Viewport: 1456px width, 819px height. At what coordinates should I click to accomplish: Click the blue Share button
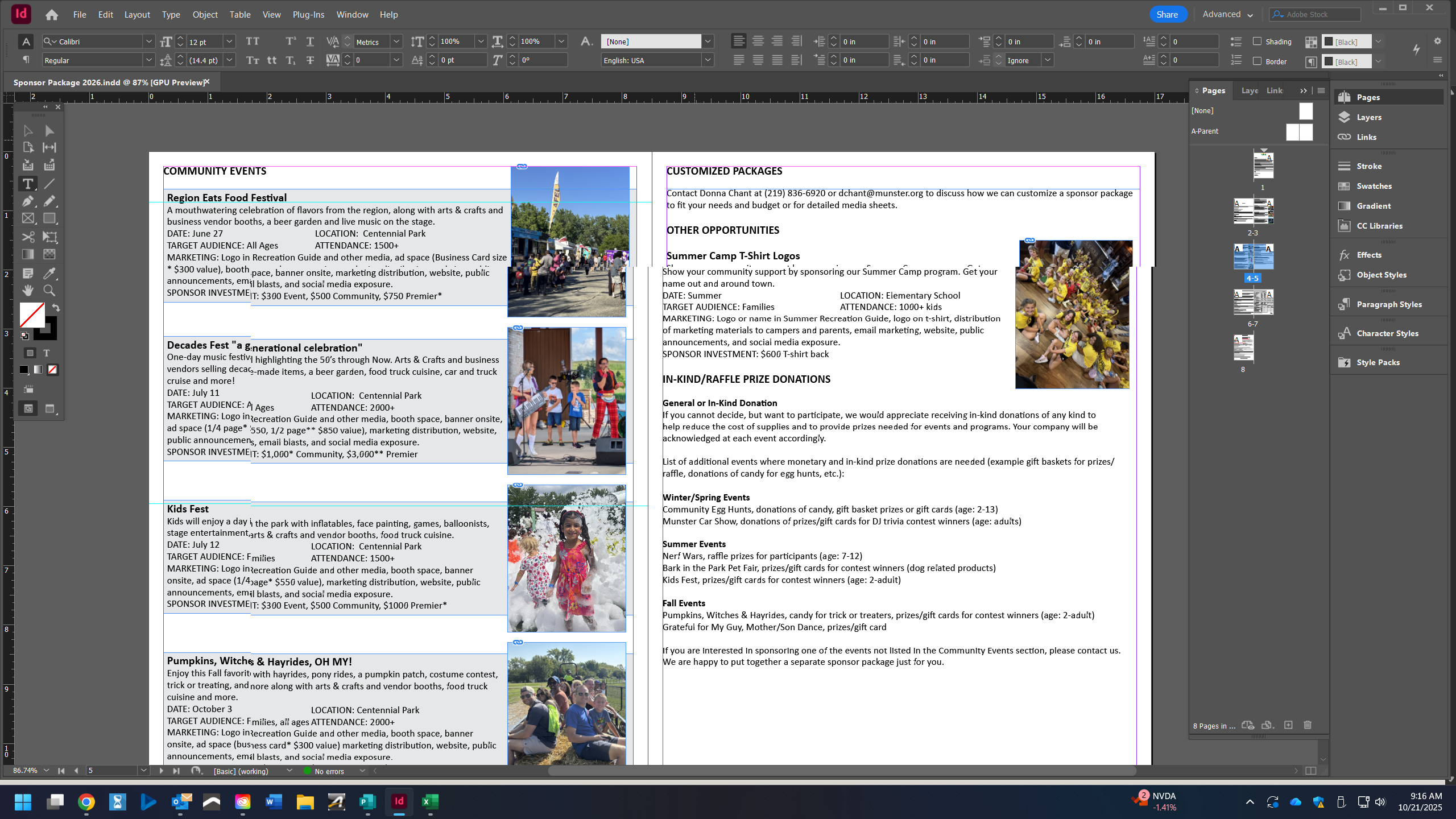(x=1168, y=14)
